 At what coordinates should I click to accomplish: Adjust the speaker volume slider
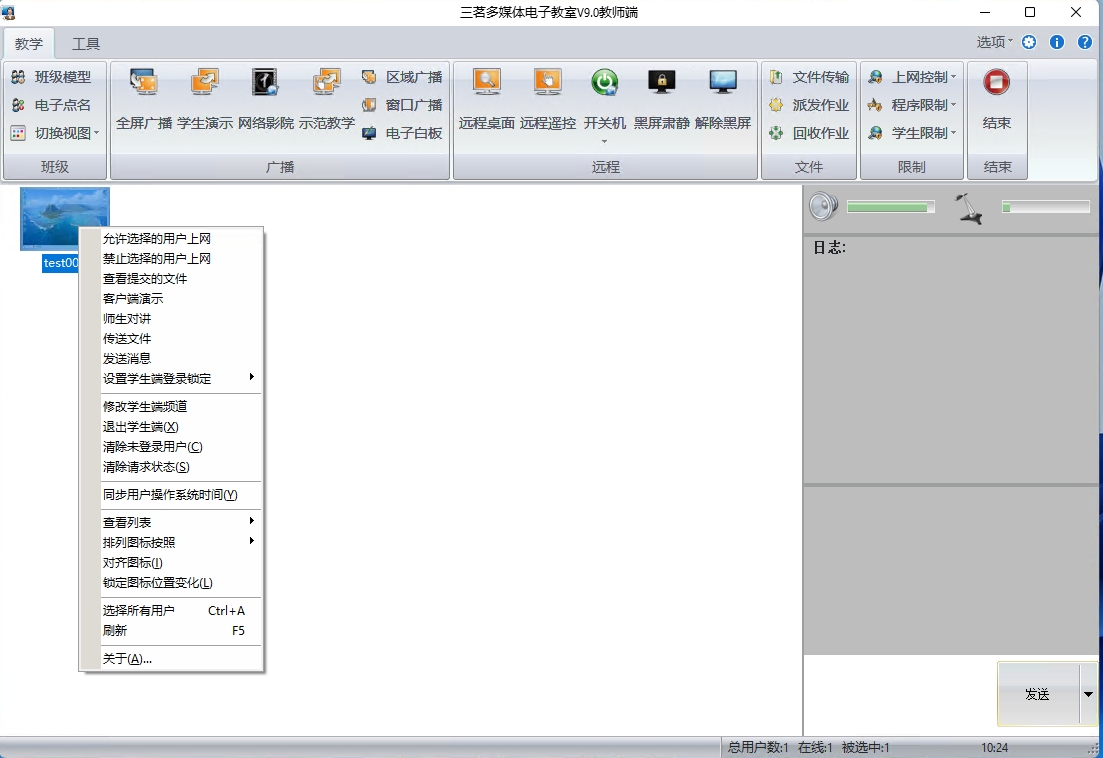pyautogui.click(x=890, y=207)
